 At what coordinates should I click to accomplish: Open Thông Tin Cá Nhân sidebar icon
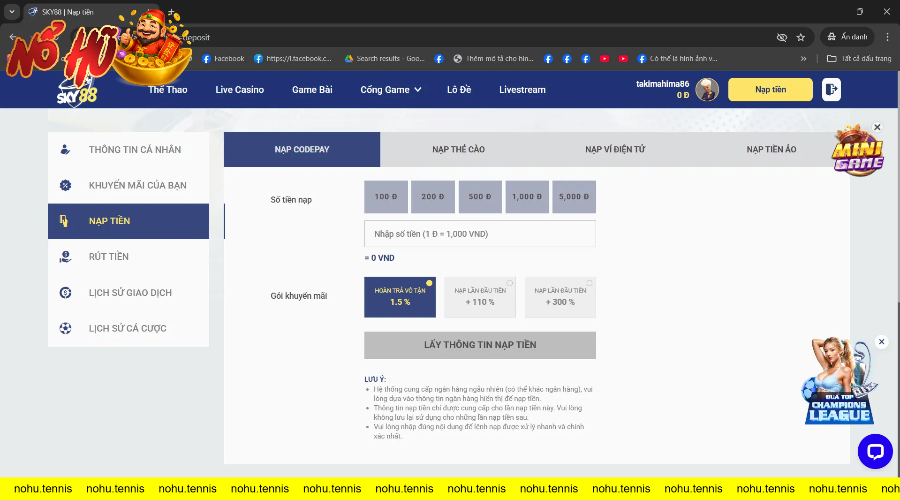click(x=65, y=150)
